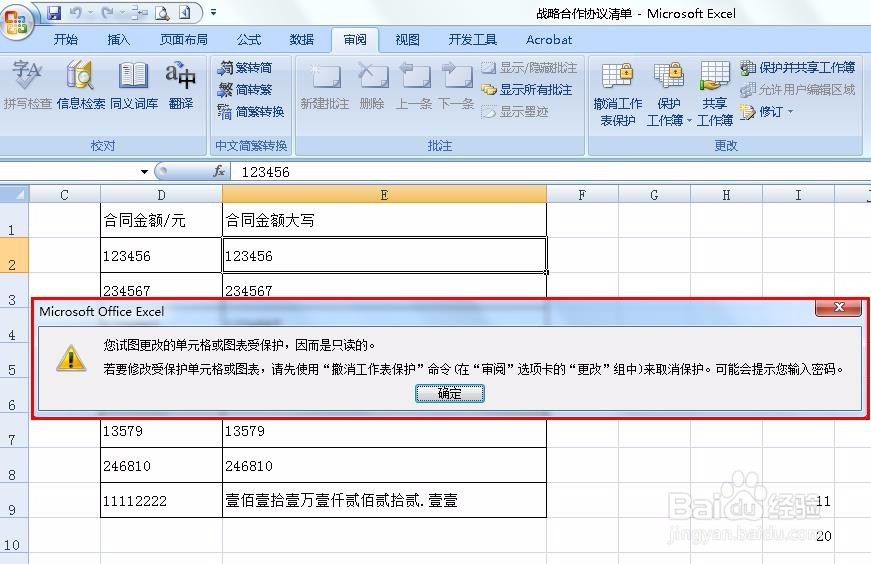Convert text with 繁转简
Viewport: 871px width, 564px height.
[x=245, y=68]
